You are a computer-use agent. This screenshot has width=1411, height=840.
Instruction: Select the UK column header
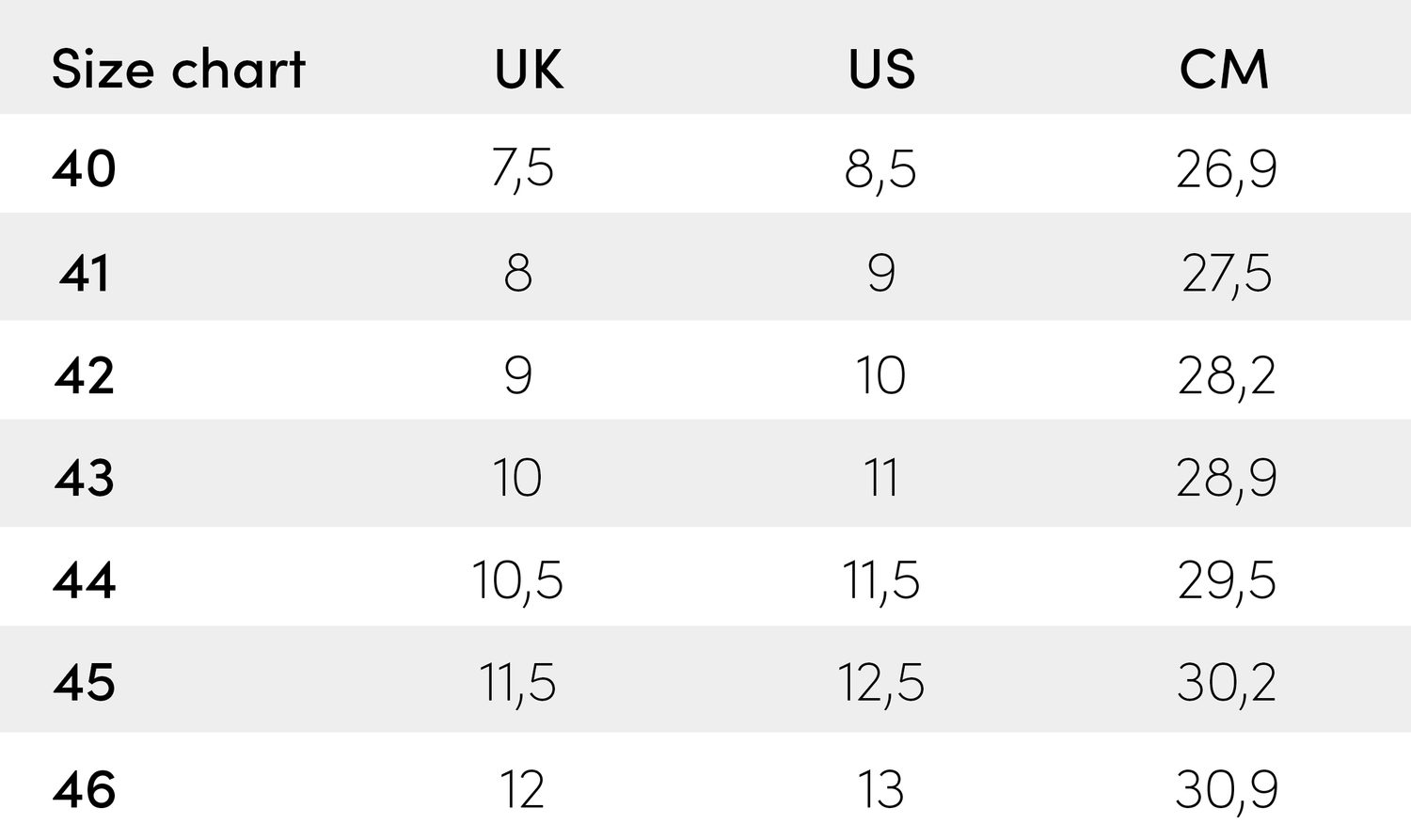click(529, 70)
